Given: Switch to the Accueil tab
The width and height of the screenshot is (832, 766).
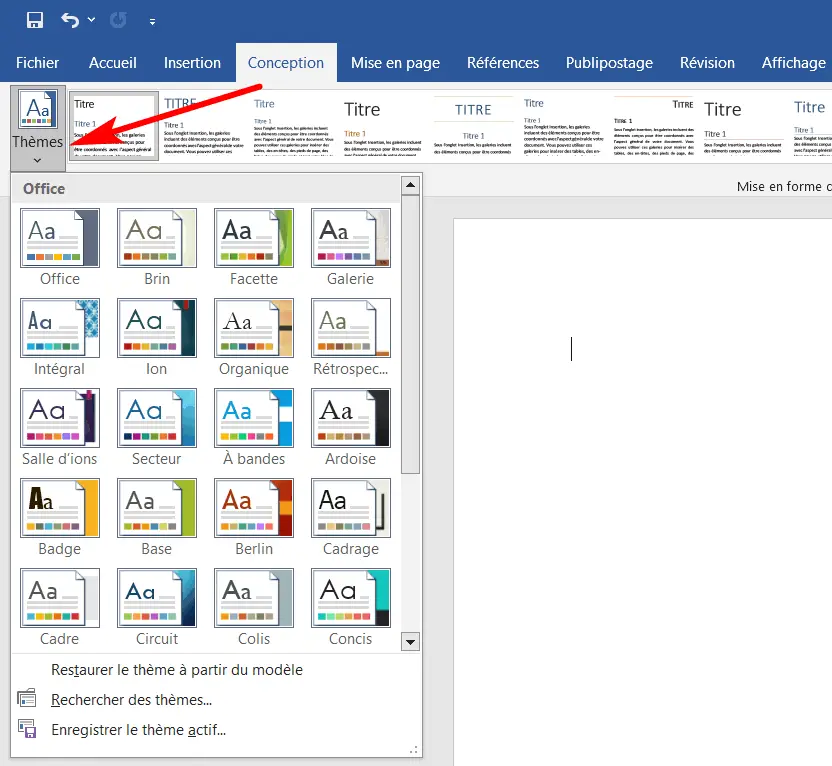Looking at the screenshot, I should click(112, 63).
